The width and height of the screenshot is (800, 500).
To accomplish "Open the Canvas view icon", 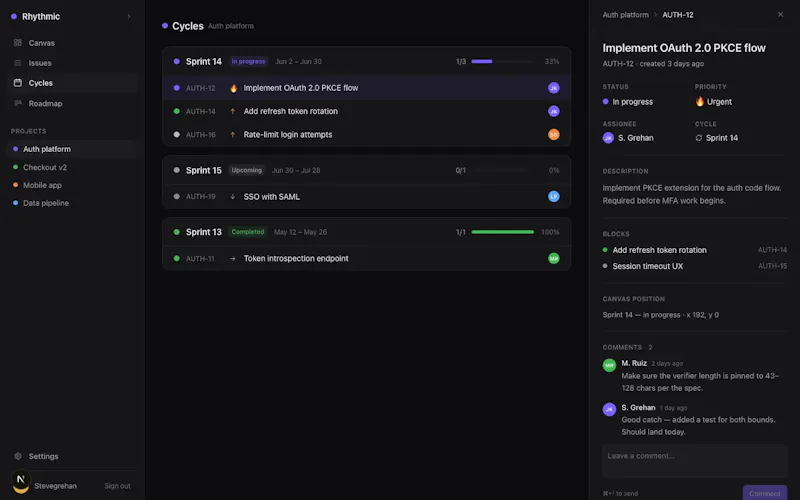I will pyautogui.click(x=18, y=43).
